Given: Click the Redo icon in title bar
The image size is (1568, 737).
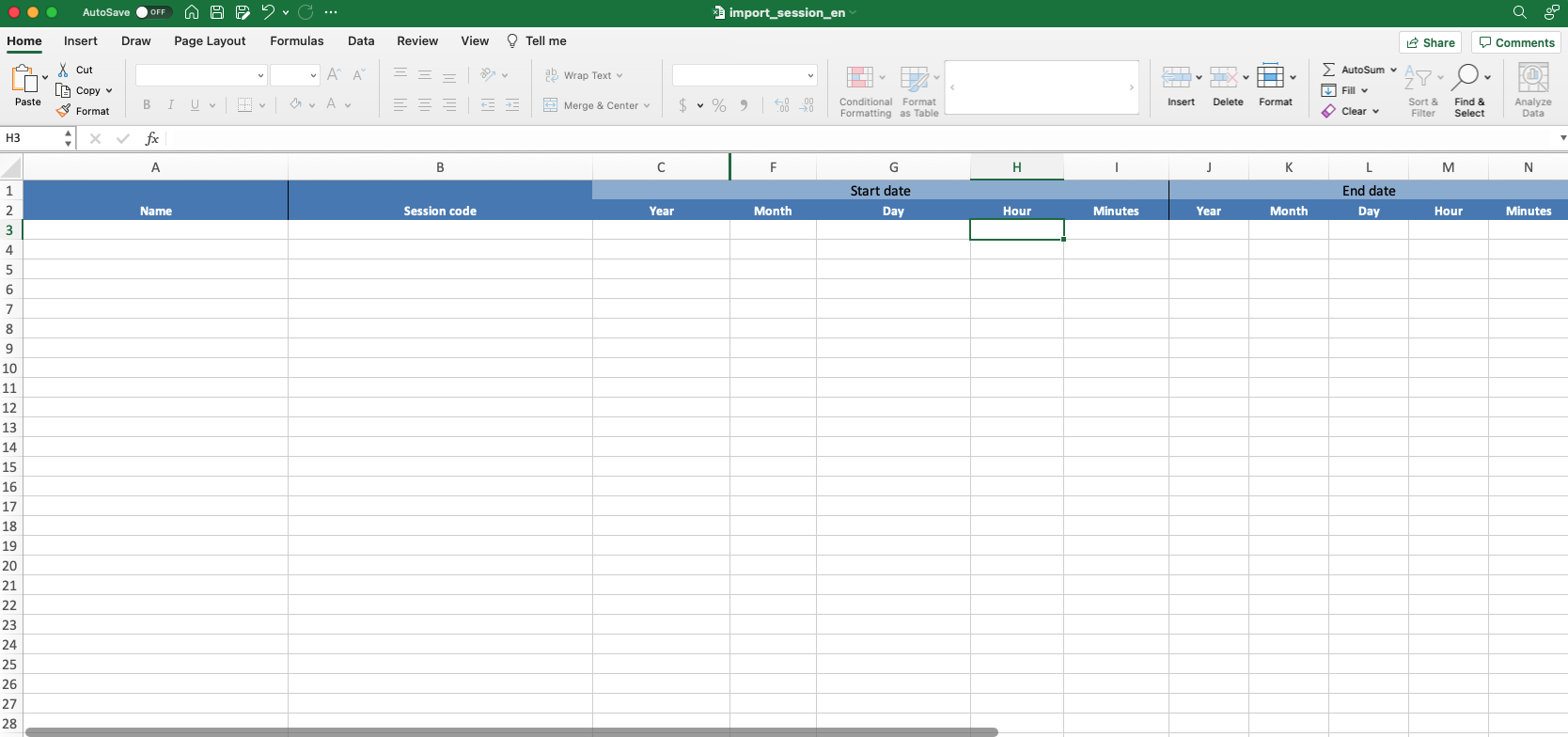Looking at the screenshot, I should (x=306, y=12).
